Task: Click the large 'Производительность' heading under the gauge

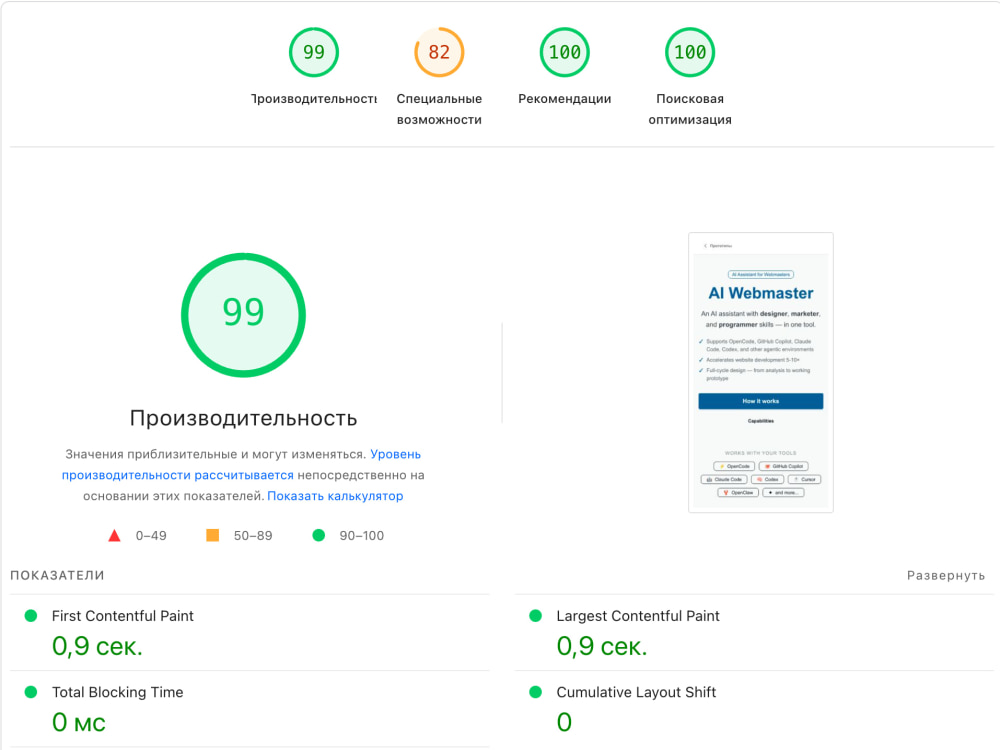Action: tap(243, 418)
